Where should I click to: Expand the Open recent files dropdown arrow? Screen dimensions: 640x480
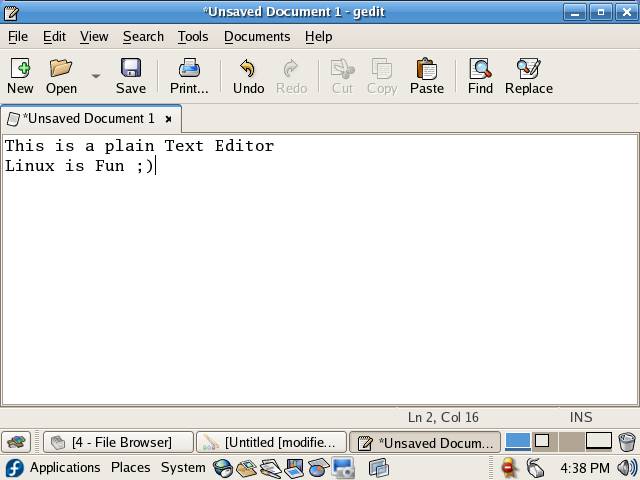click(96, 76)
